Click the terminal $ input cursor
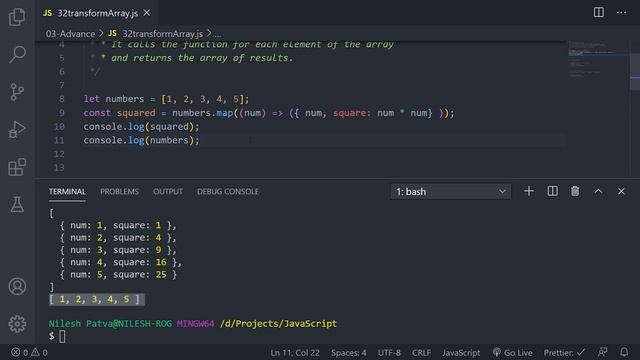 pos(62,336)
